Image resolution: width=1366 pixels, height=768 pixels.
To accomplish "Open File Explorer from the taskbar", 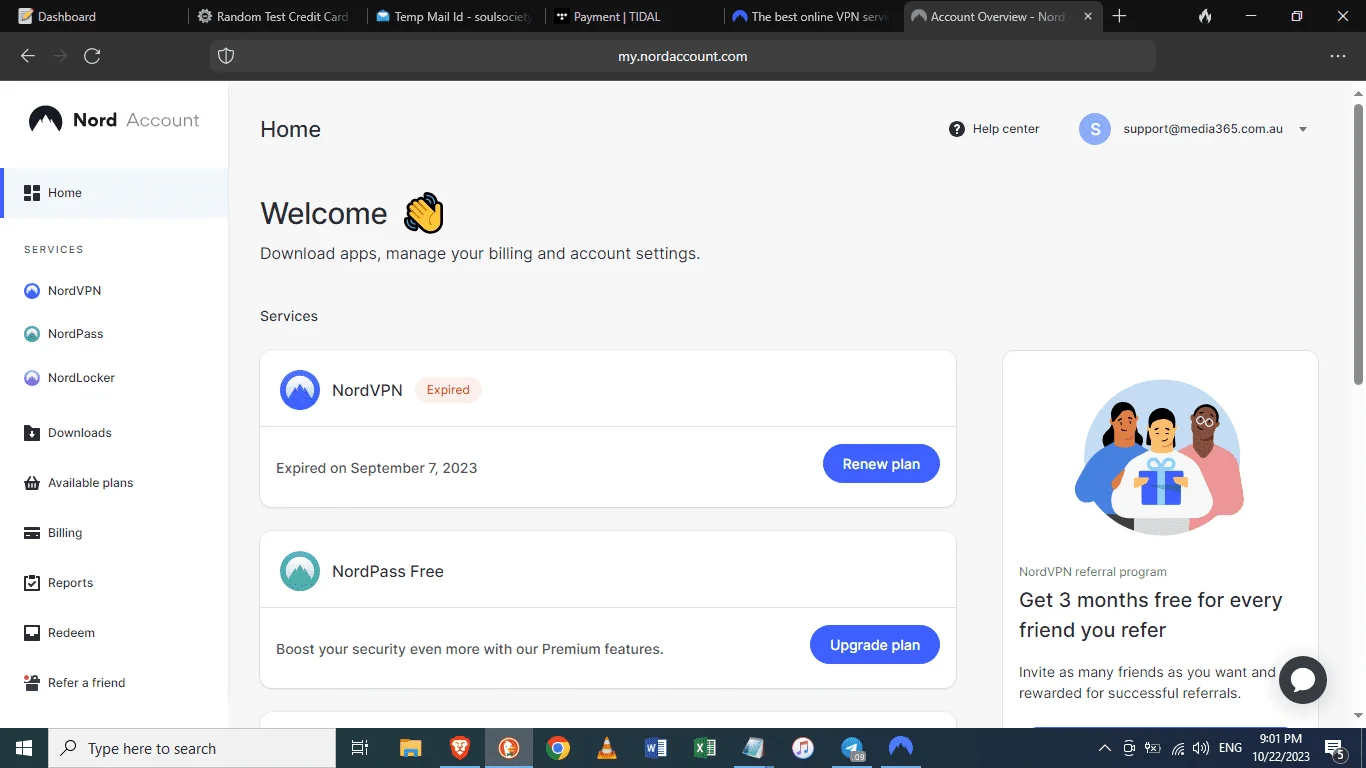I will (410, 748).
